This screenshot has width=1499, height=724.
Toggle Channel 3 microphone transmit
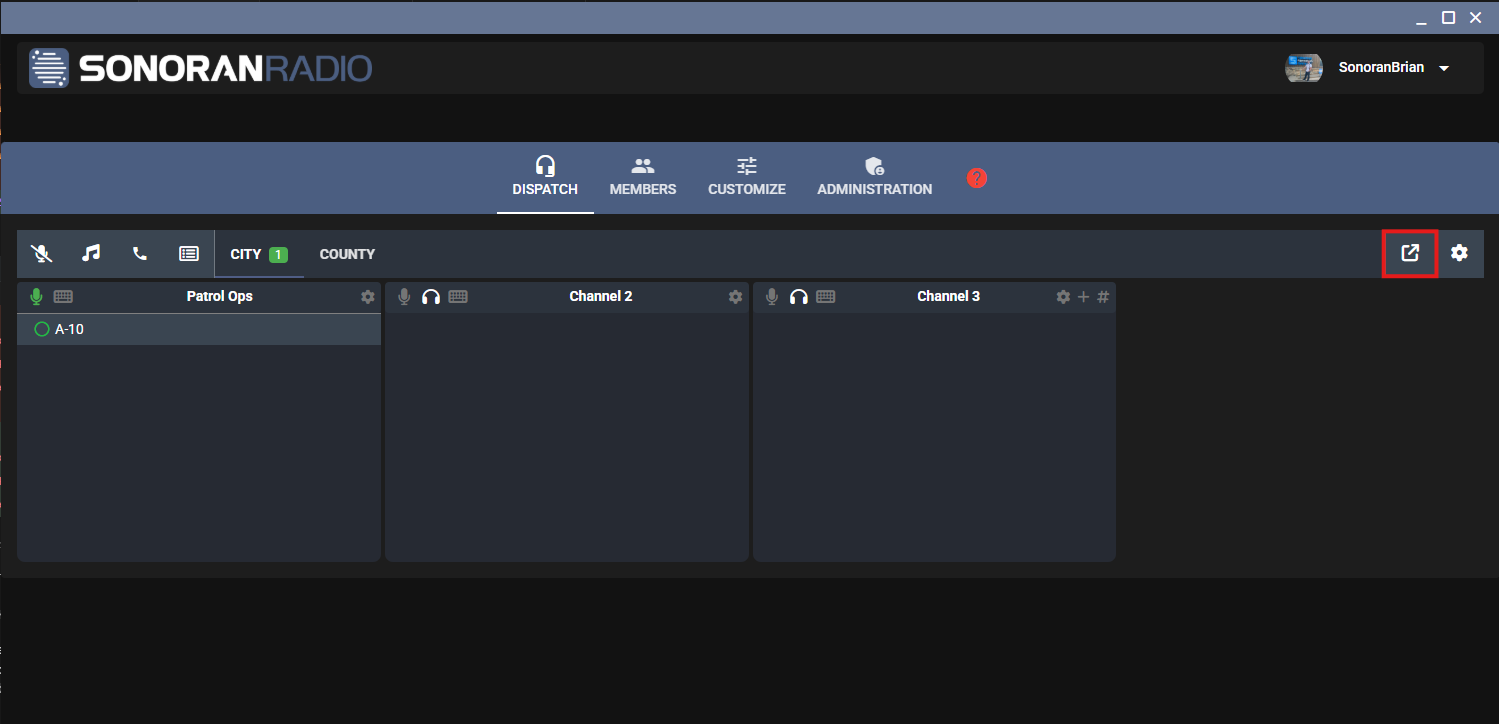[772, 297]
